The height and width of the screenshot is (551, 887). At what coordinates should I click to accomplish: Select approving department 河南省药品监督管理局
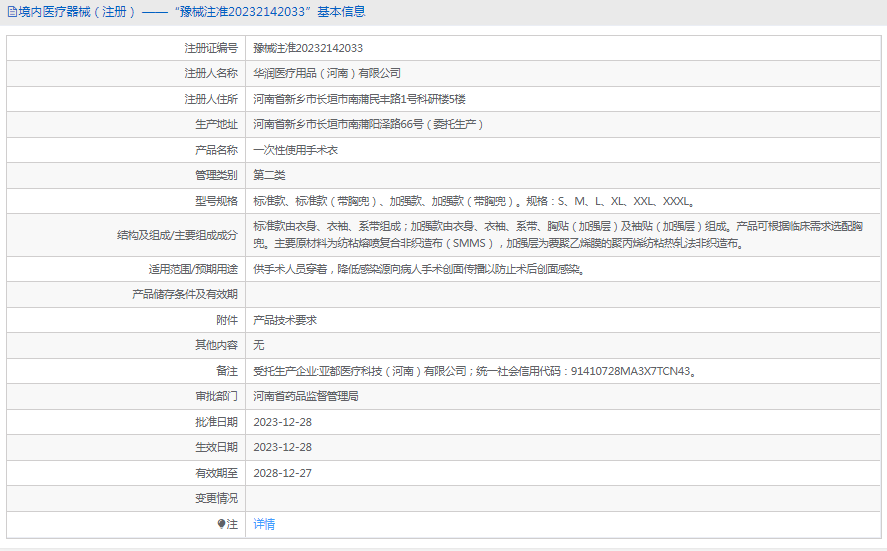(305, 396)
